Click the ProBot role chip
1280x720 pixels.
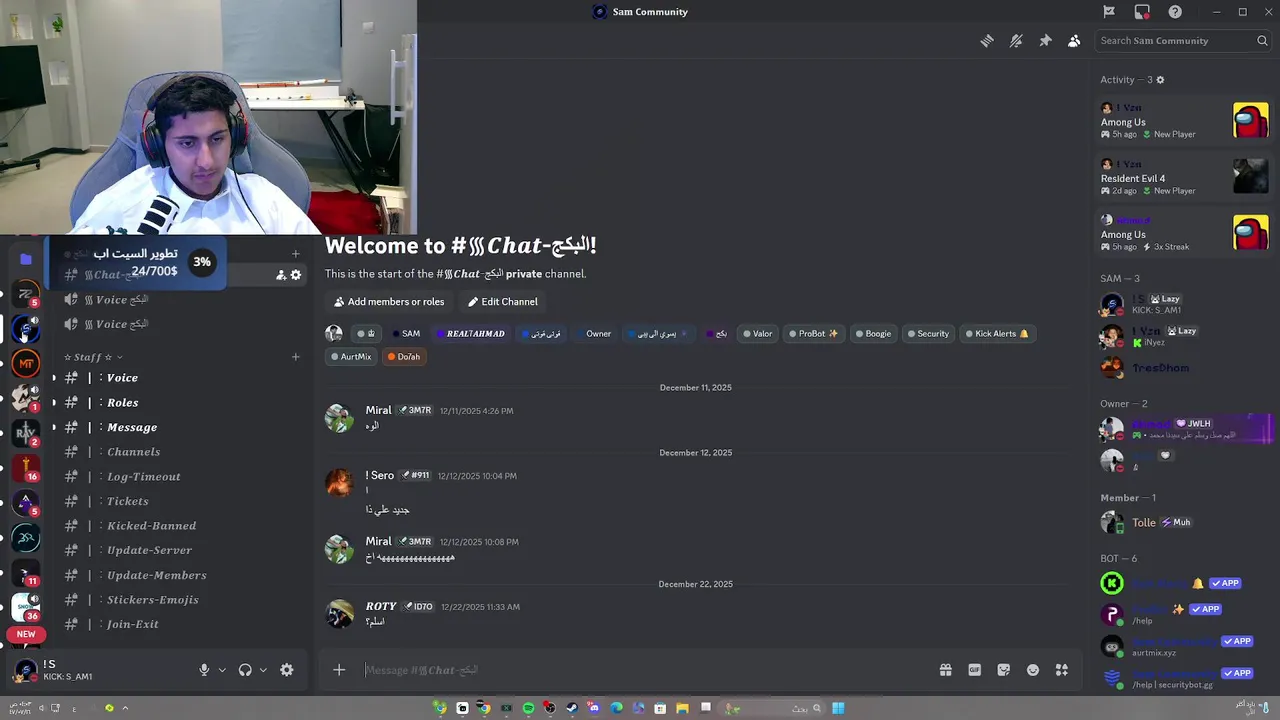[813, 334]
